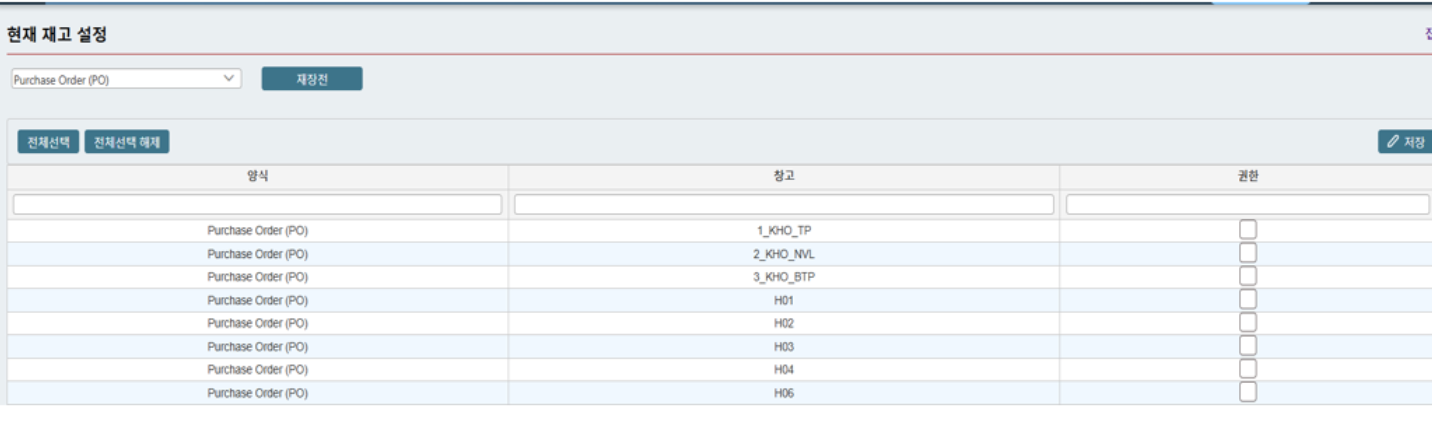Select the 1_KHO_TP warehouse cell
The height and width of the screenshot is (427, 1432).
784,230
